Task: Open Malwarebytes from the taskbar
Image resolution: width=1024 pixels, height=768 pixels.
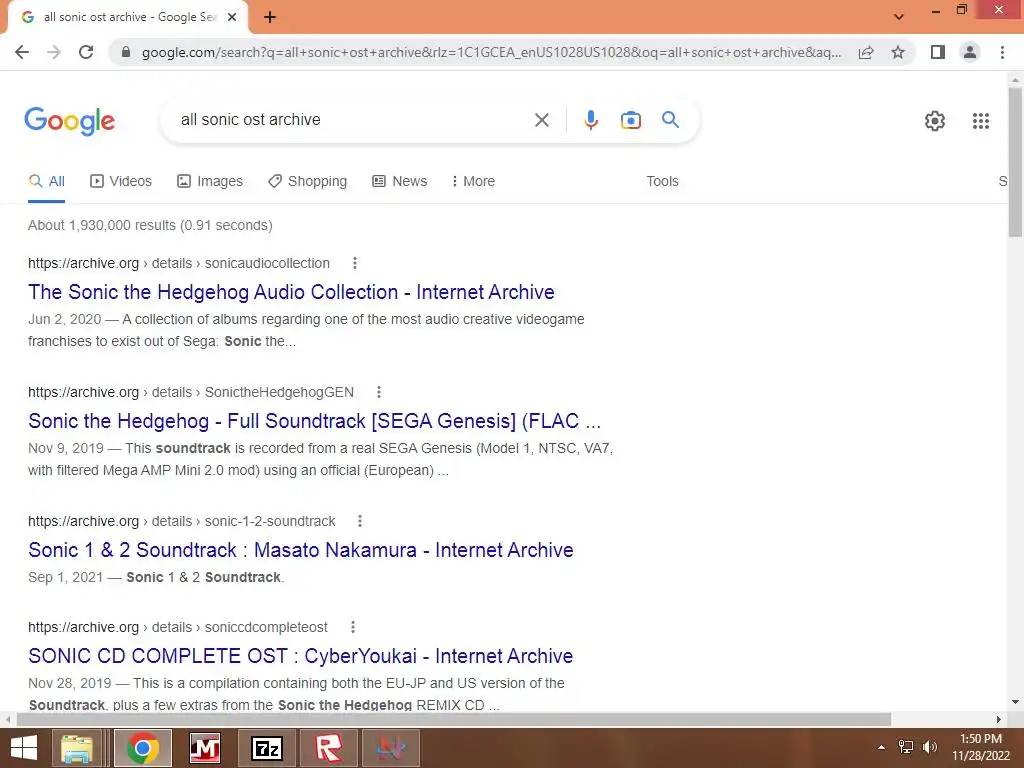Action: (205, 748)
